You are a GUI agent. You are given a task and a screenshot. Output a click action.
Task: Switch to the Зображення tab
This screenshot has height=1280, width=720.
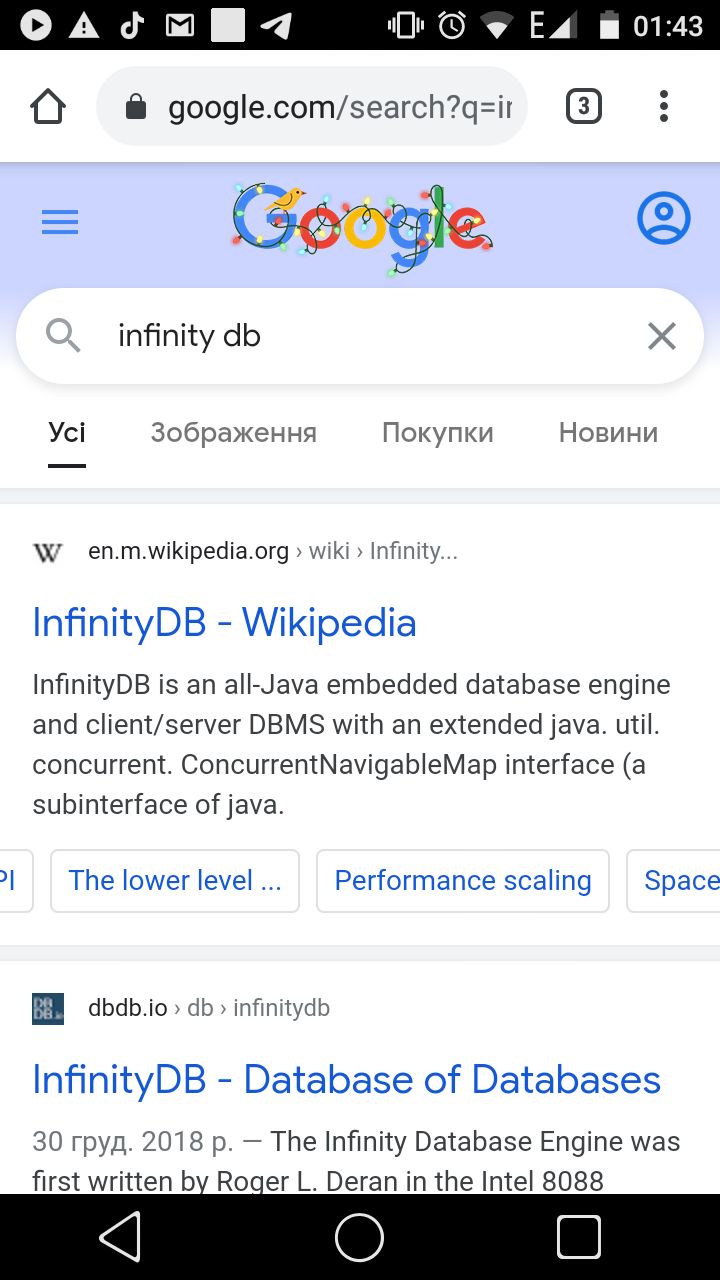click(233, 433)
